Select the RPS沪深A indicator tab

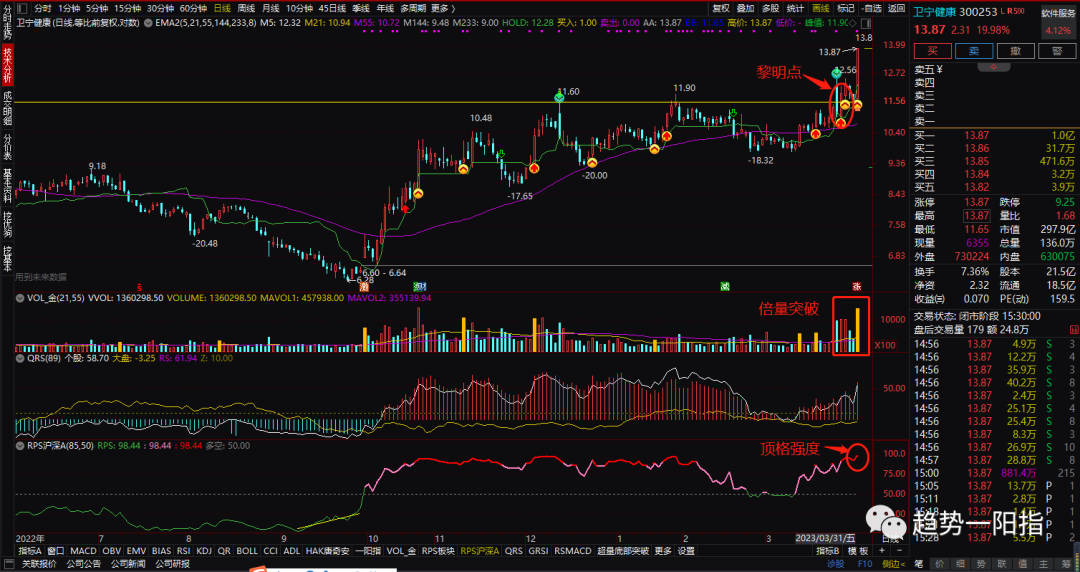click(x=481, y=551)
